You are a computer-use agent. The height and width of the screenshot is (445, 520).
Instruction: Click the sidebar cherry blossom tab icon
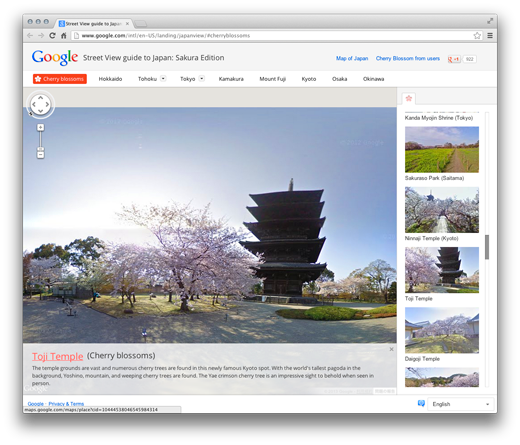(x=409, y=98)
